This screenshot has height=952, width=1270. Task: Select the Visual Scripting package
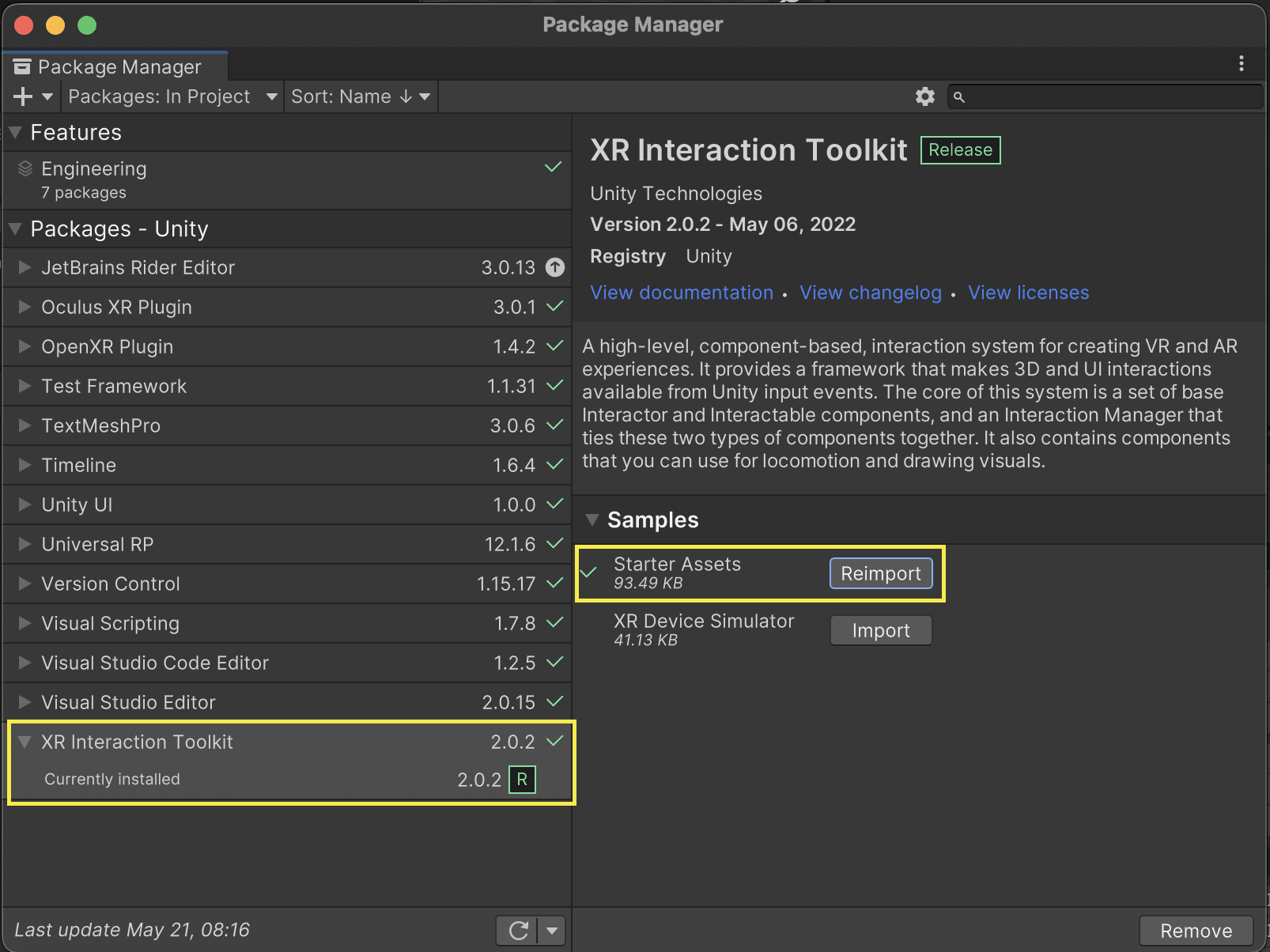pyautogui.click(x=287, y=623)
